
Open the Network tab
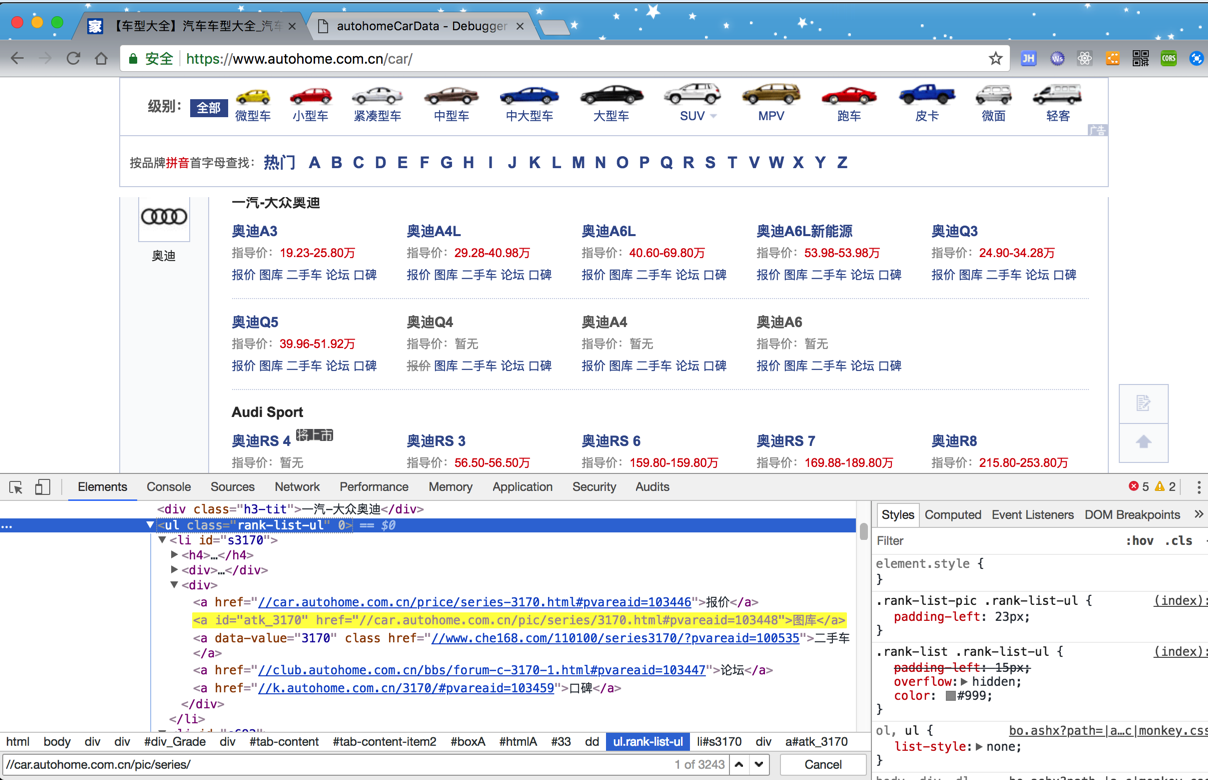[297, 487]
